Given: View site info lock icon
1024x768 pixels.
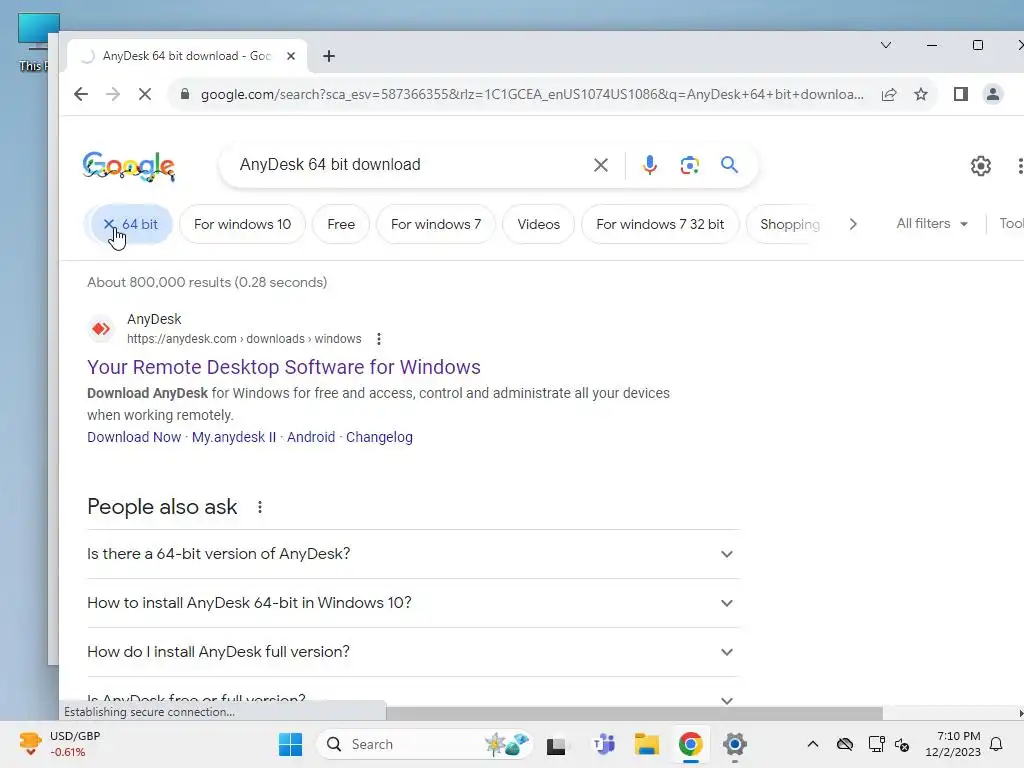Looking at the screenshot, I should click(185, 94).
